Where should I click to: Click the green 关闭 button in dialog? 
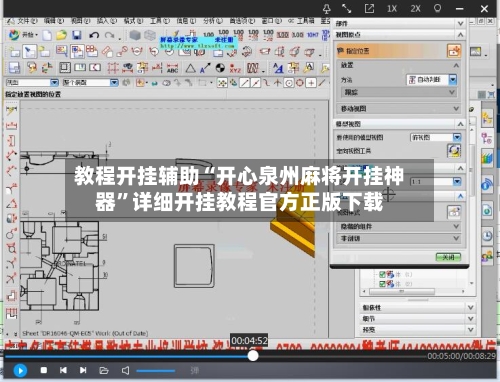coord(448,257)
